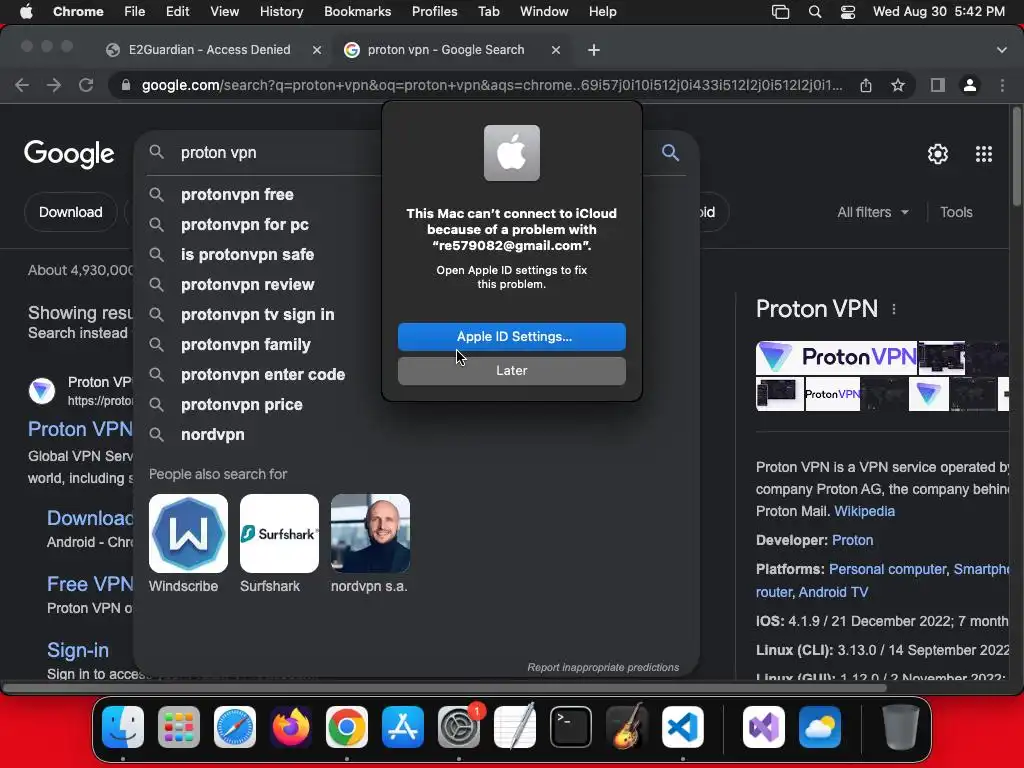Open more options beside Proton VPN title
This screenshot has height=768, width=1024.
click(893, 310)
